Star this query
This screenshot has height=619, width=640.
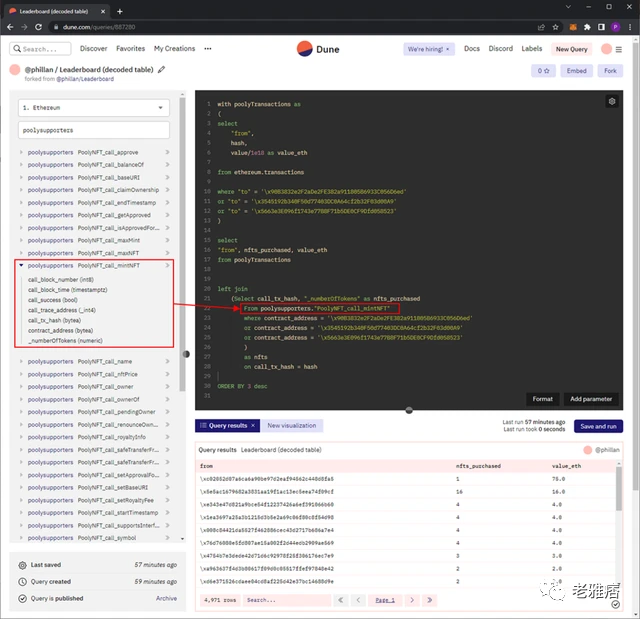point(543,71)
